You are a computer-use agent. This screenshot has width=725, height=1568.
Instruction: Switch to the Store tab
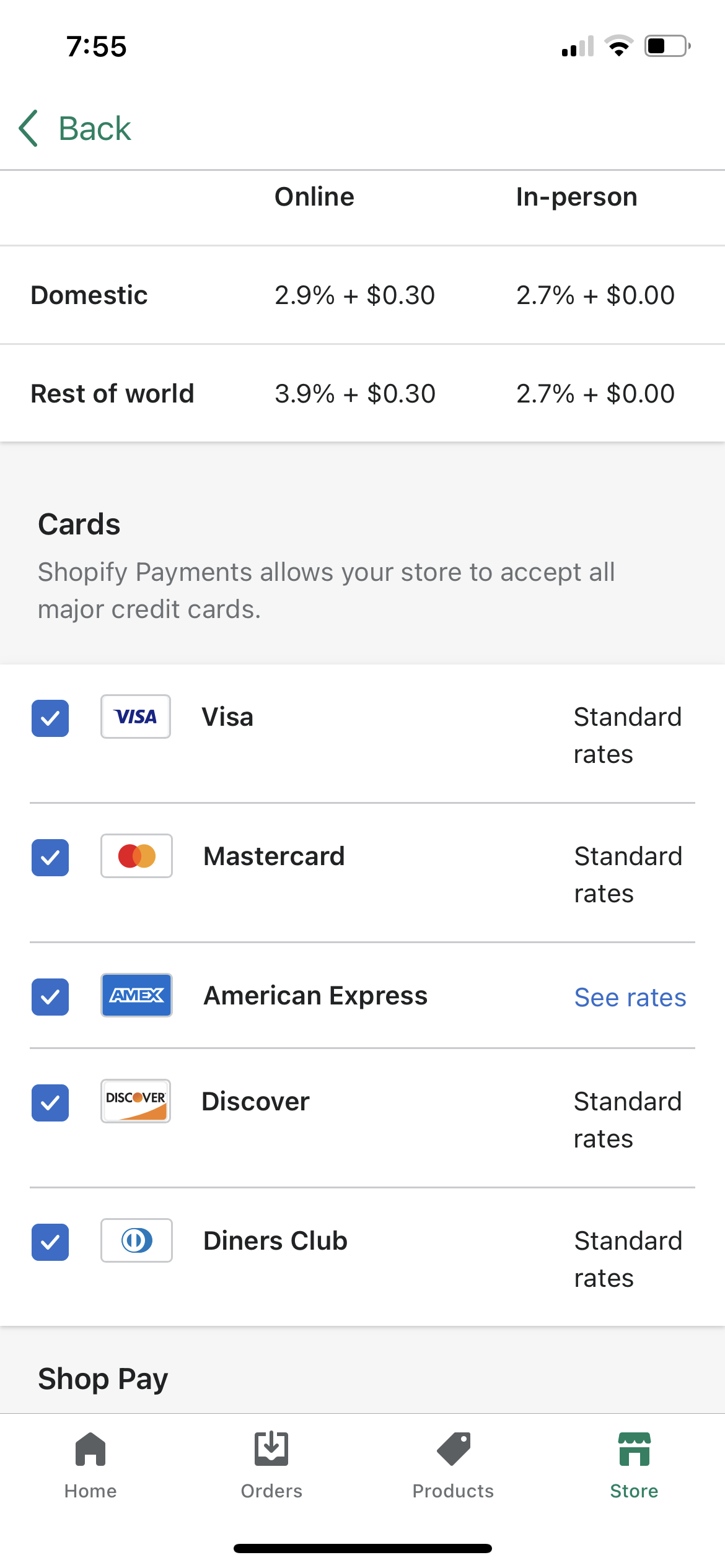pyautogui.click(x=634, y=1465)
